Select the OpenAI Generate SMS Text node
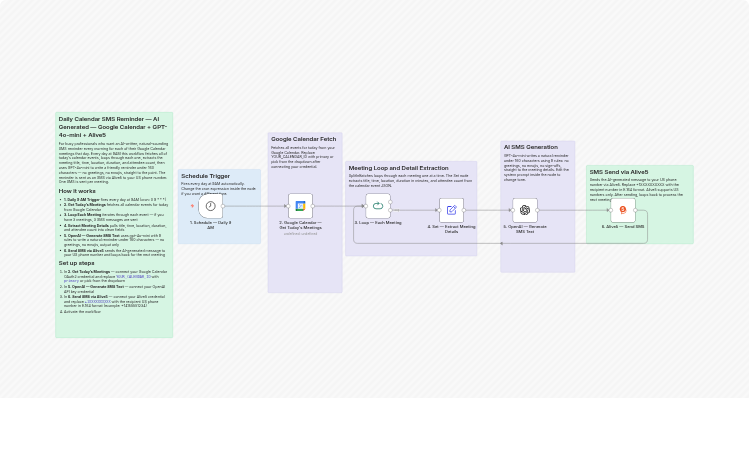The image size is (749, 450). point(525,210)
